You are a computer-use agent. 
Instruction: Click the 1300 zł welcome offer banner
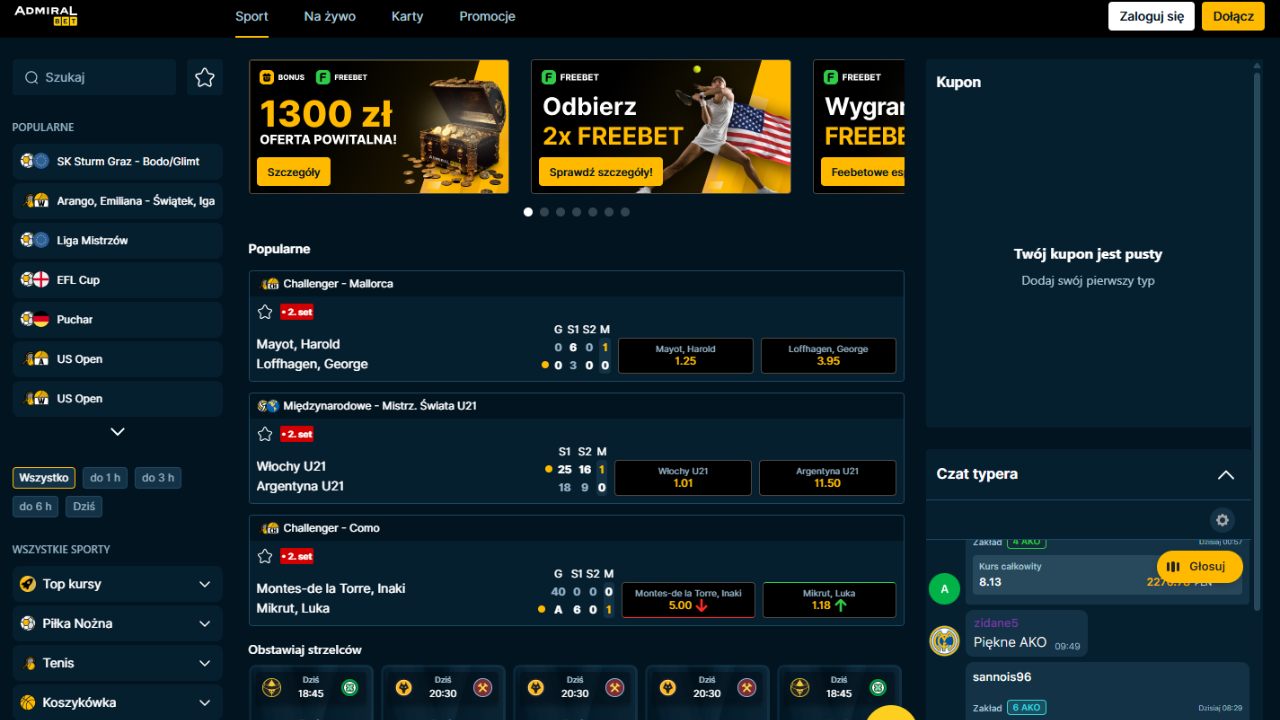[379, 127]
